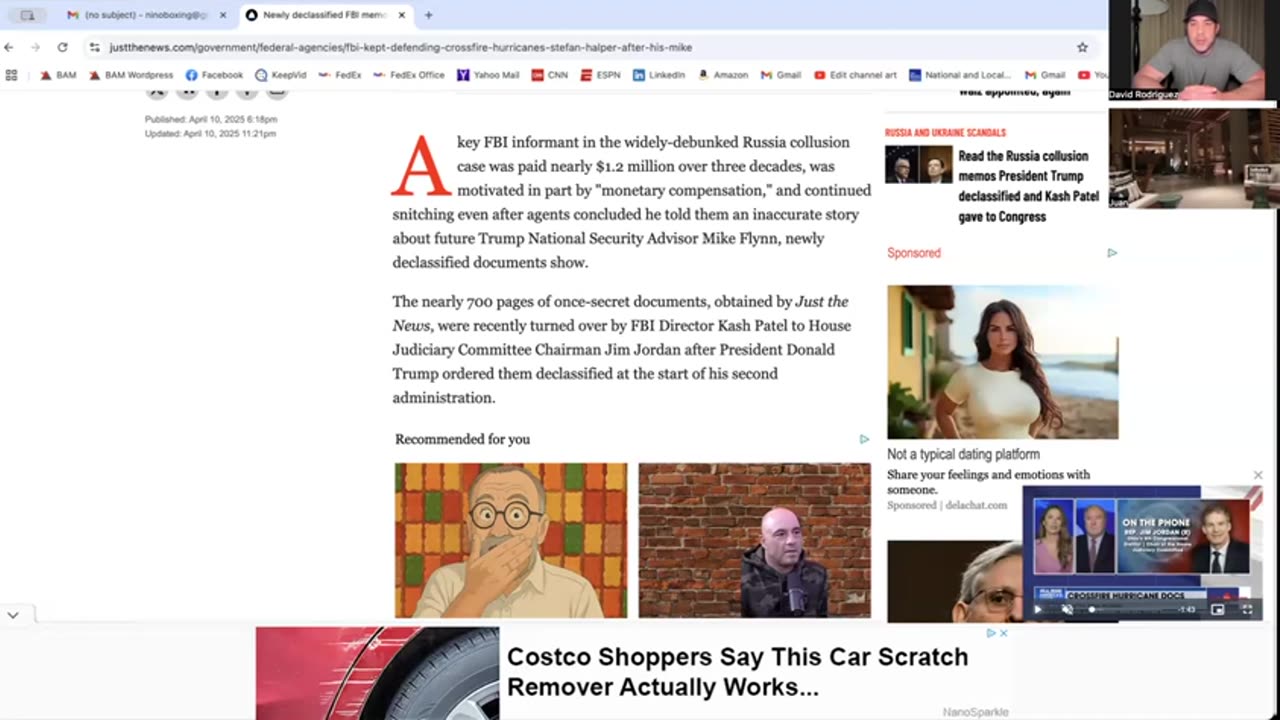Open AdChoices icon next to Sponsored label
The height and width of the screenshot is (720, 1280).
[1112, 253]
